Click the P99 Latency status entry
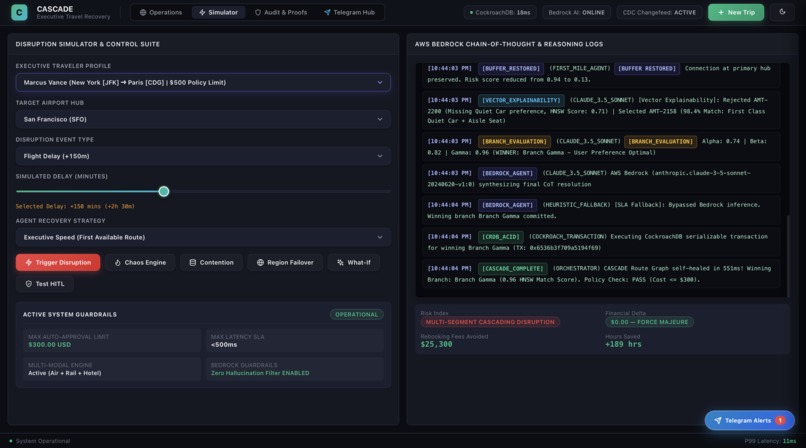The height and width of the screenshot is (448, 806). tap(770, 441)
